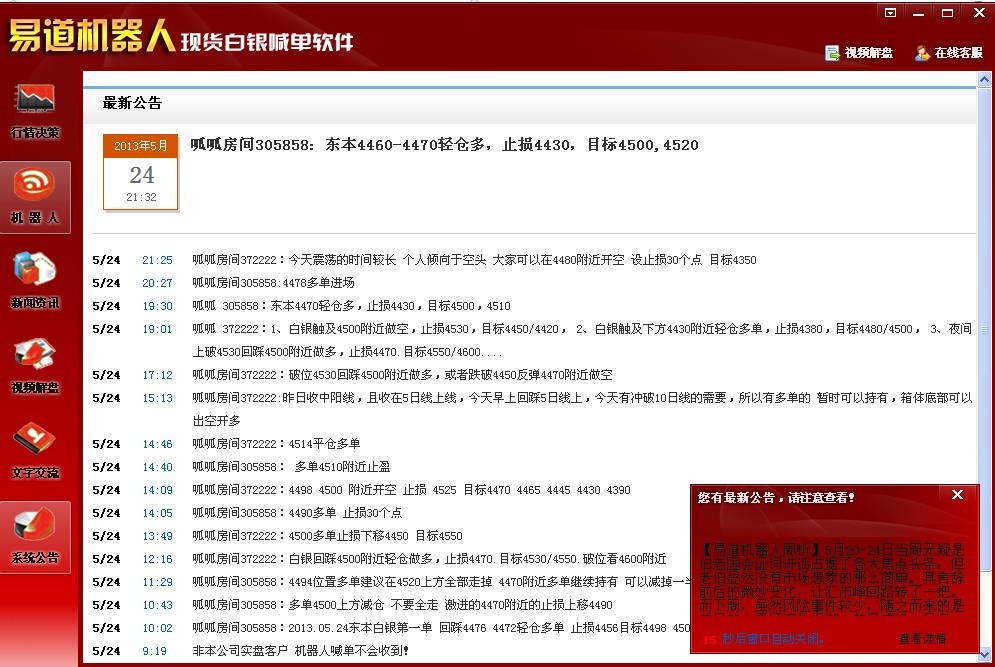Click the 视频解盘 icon at top right
The width and height of the screenshot is (995, 667).
point(858,55)
